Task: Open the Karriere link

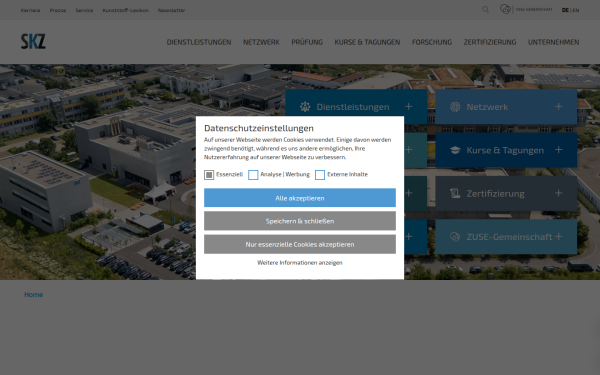Action: 30,10
